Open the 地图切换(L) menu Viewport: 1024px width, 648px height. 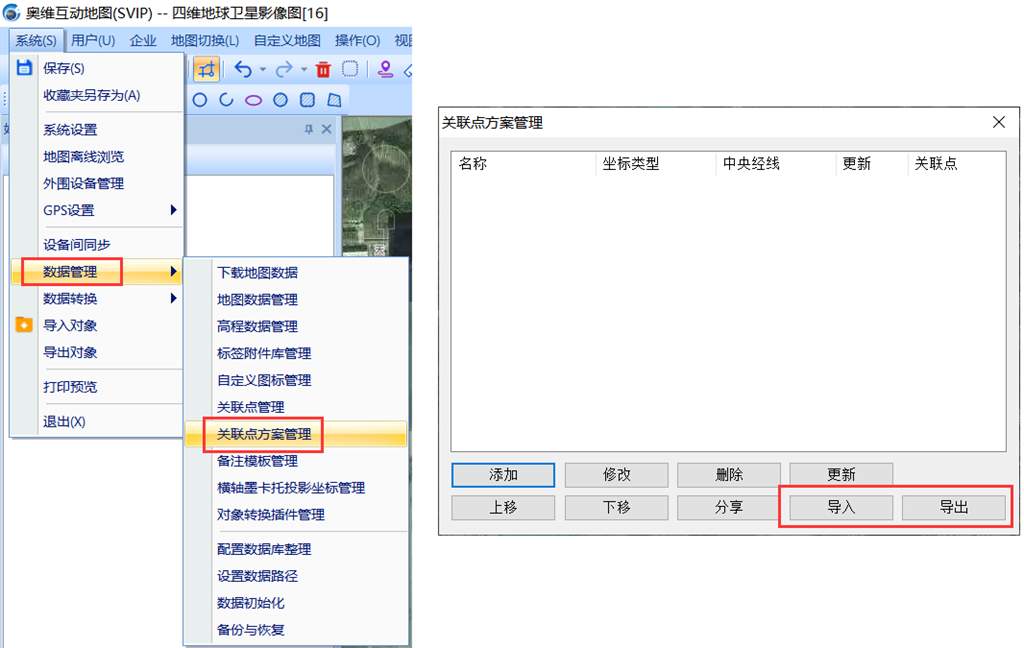(x=204, y=41)
